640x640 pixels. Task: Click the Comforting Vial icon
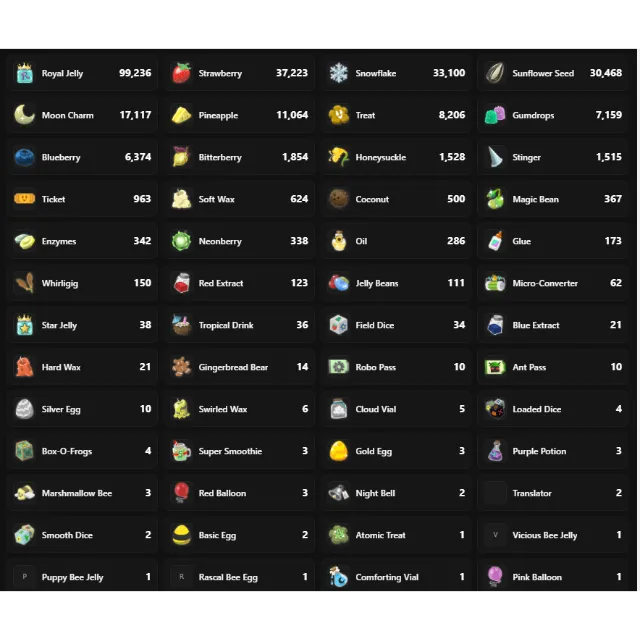(338, 577)
